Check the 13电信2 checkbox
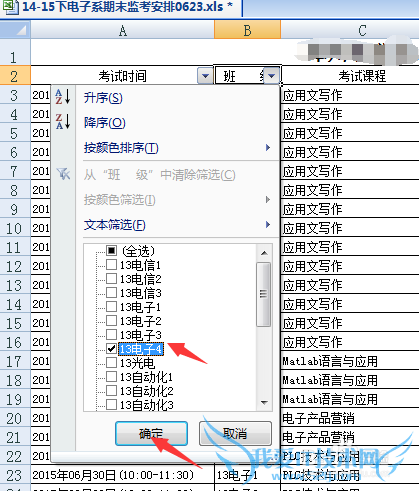419x491 pixels. tap(111, 278)
